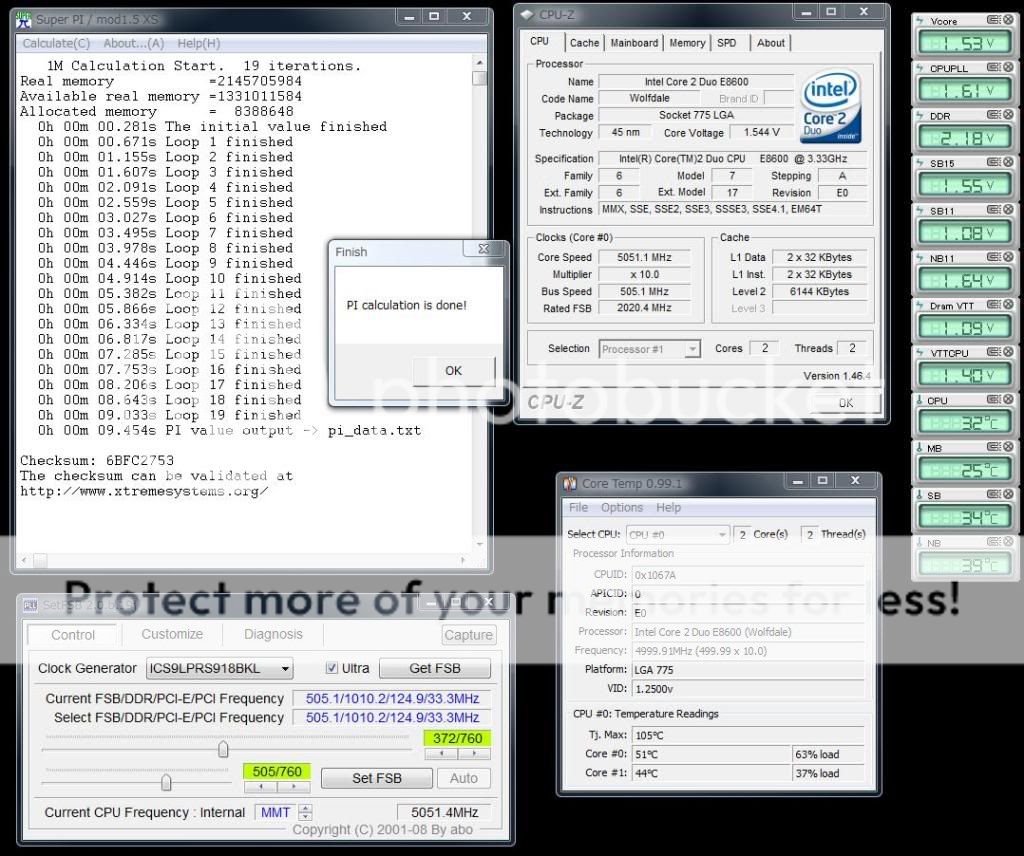
Task: Open settings icon on the MB temperature gadget
Action: [x=993, y=447]
